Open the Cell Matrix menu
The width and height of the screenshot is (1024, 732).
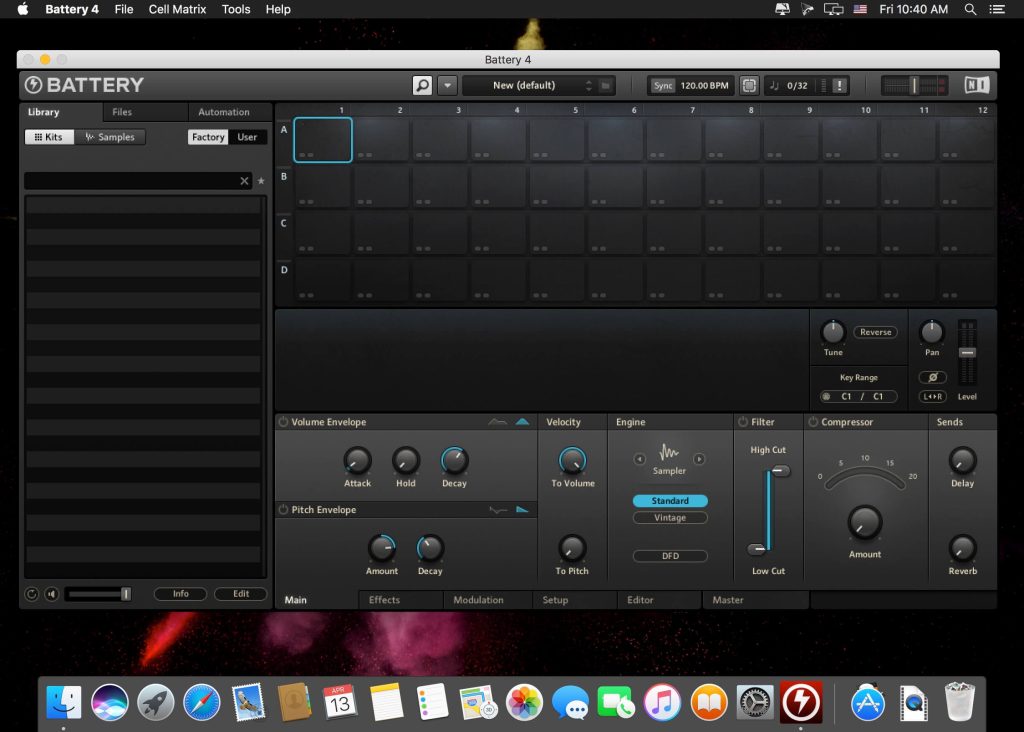tap(177, 9)
